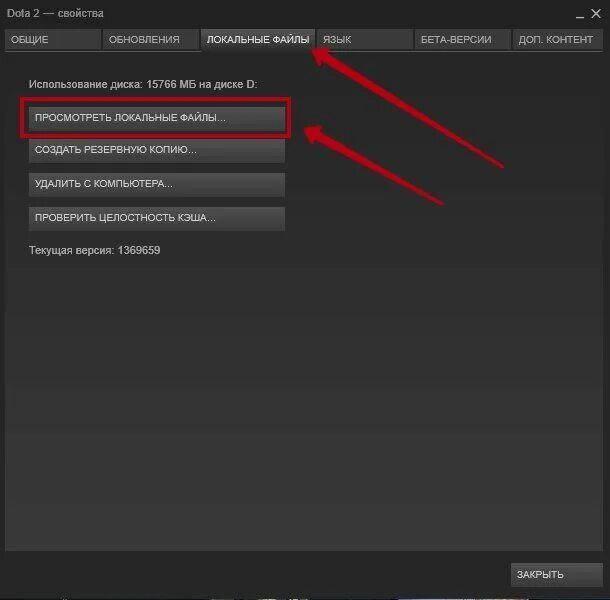Click the Текущая версия: 1369659 text
This screenshot has height=600, width=610.
[x=95, y=250]
